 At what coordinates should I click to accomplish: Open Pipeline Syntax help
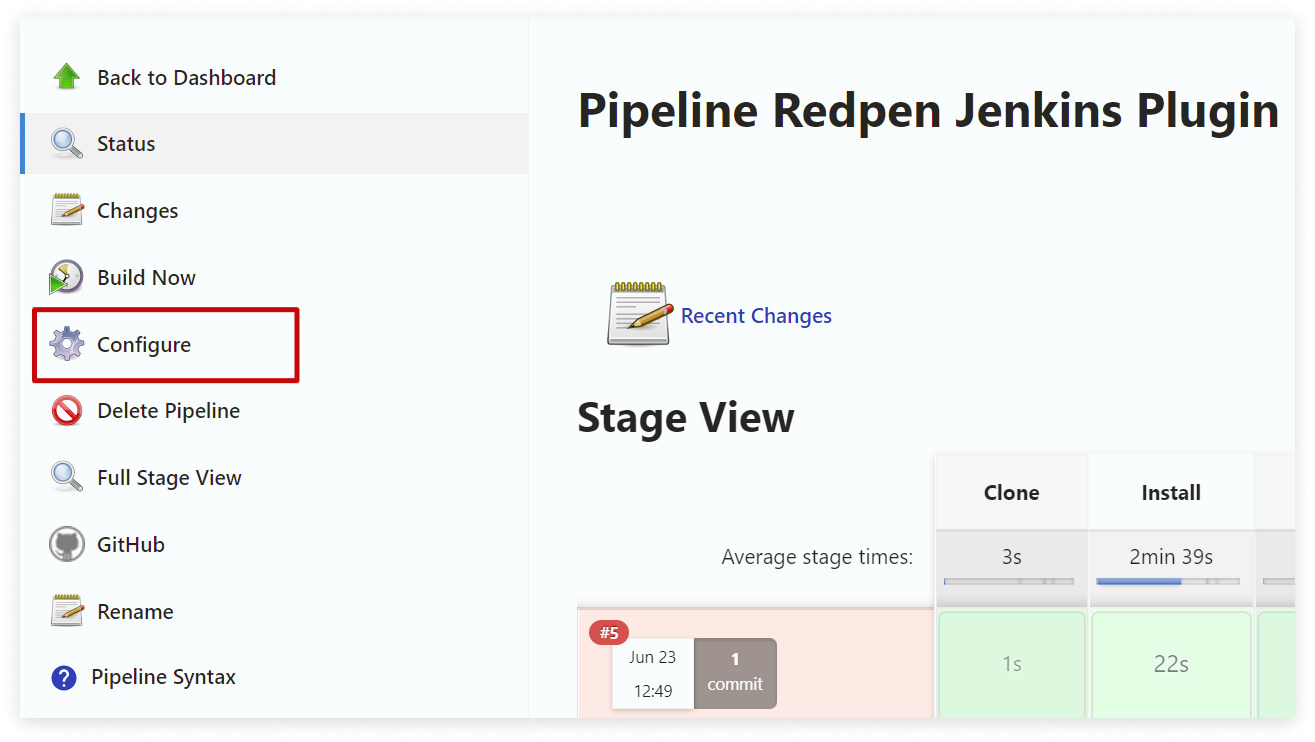pyautogui.click(x=163, y=677)
